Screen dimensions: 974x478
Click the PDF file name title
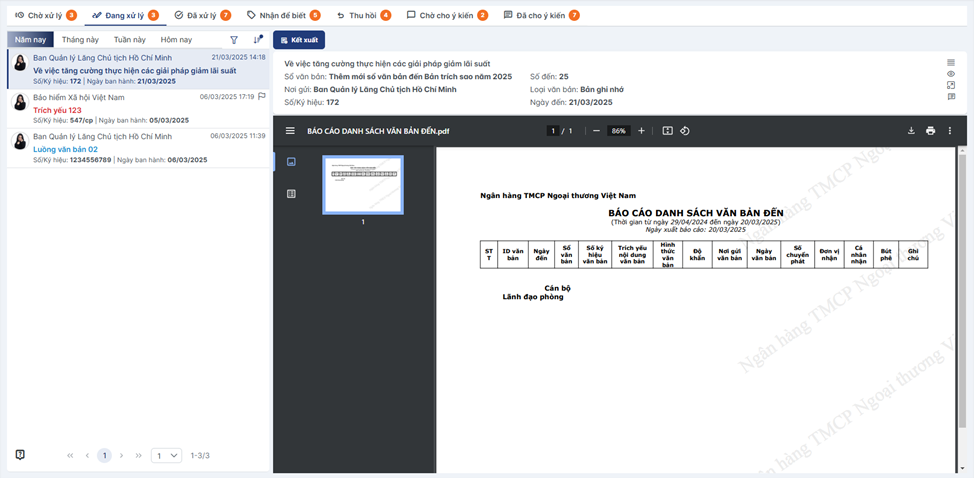[x=378, y=131]
